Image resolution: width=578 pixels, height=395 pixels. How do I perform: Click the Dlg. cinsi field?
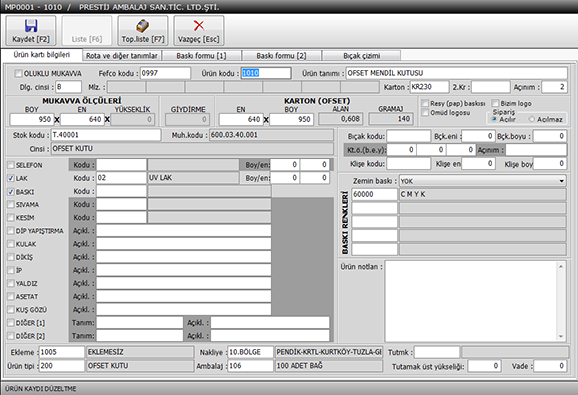tap(69, 87)
